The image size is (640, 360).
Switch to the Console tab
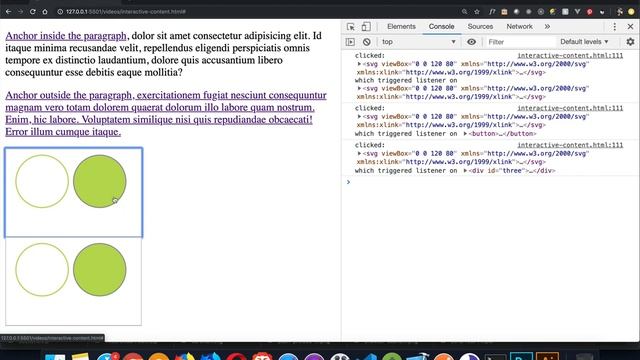click(441, 27)
